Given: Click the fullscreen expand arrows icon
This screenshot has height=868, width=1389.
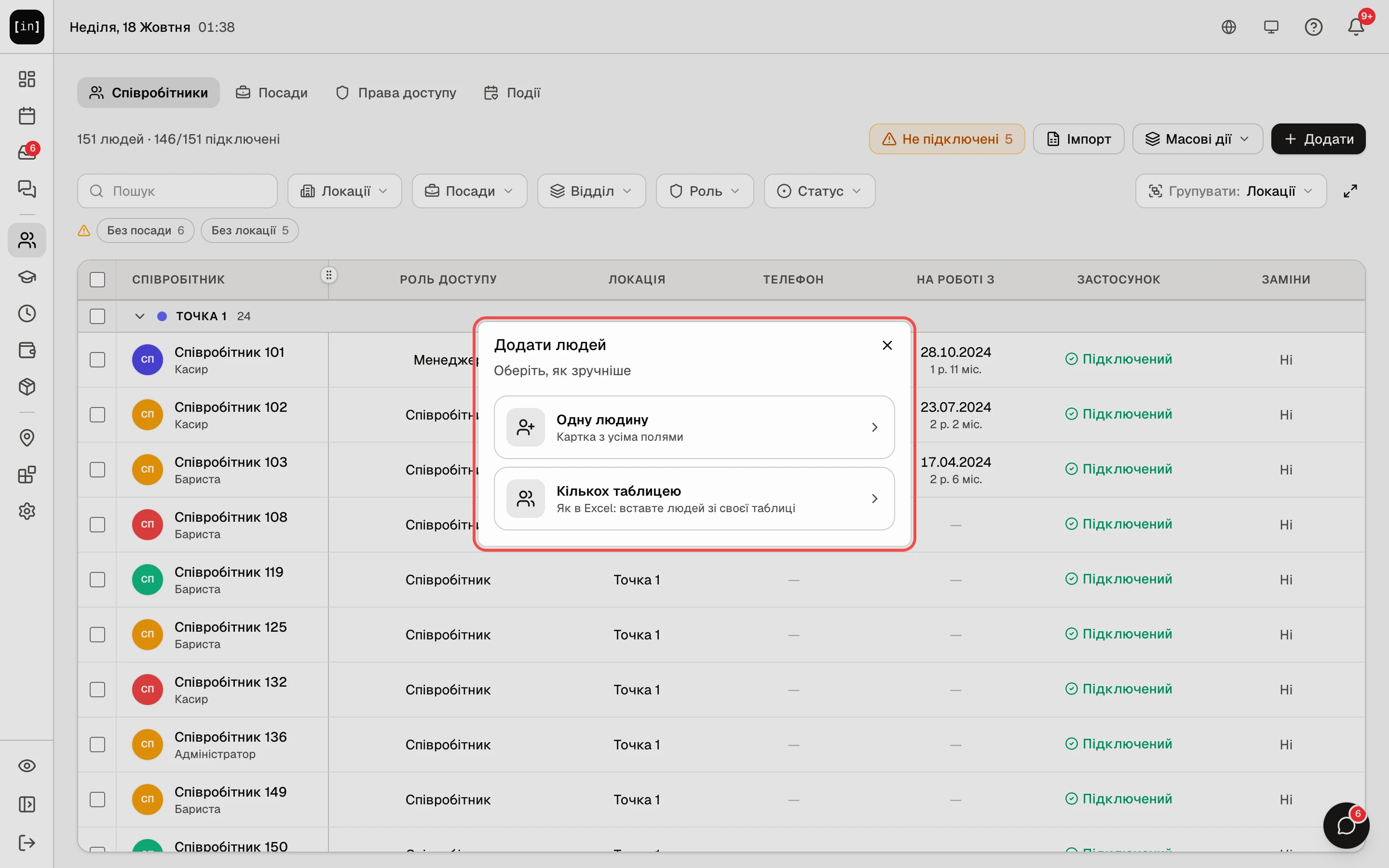Looking at the screenshot, I should tap(1350, 191).
